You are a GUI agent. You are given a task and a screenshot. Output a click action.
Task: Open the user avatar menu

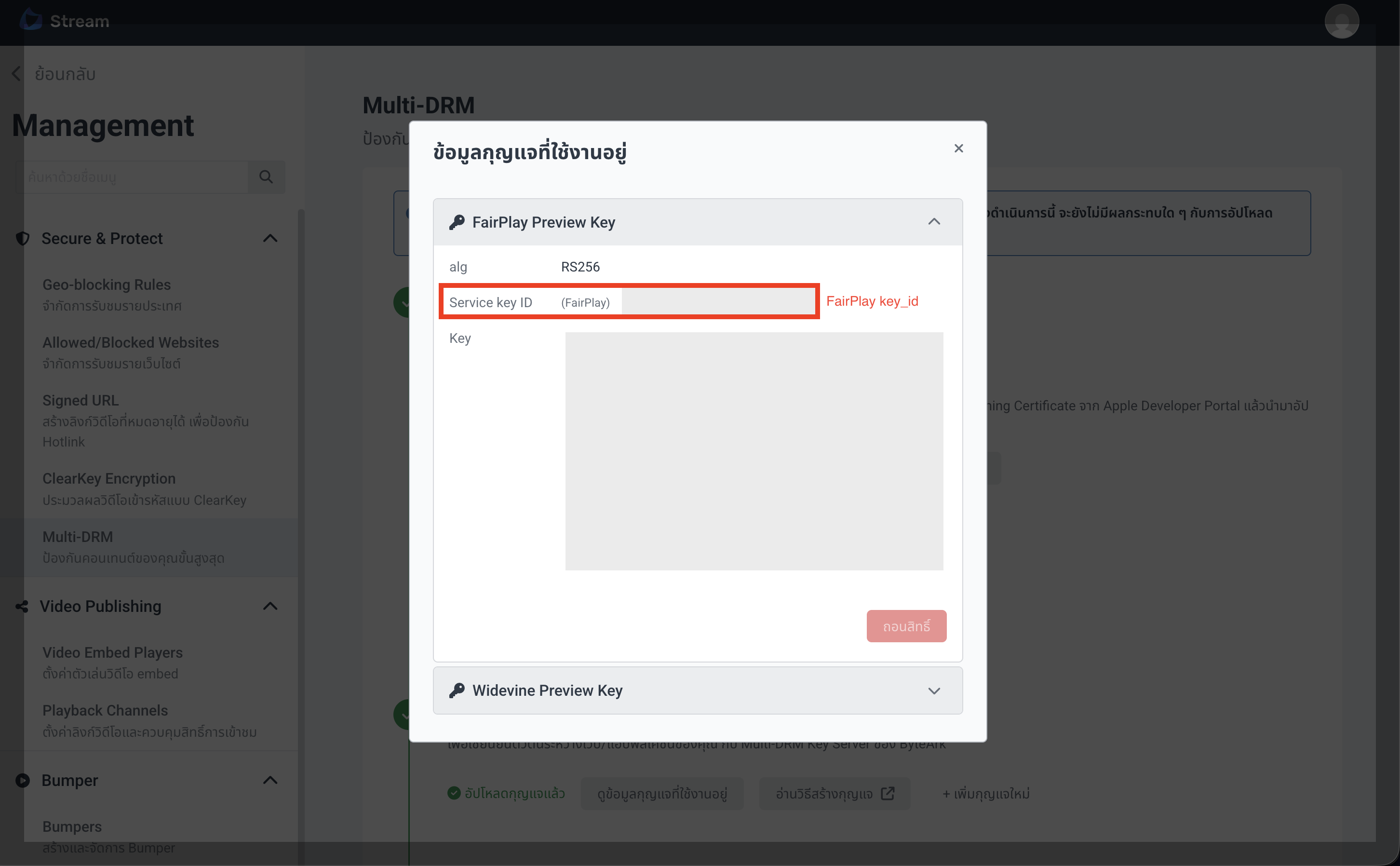point(1342,22)
